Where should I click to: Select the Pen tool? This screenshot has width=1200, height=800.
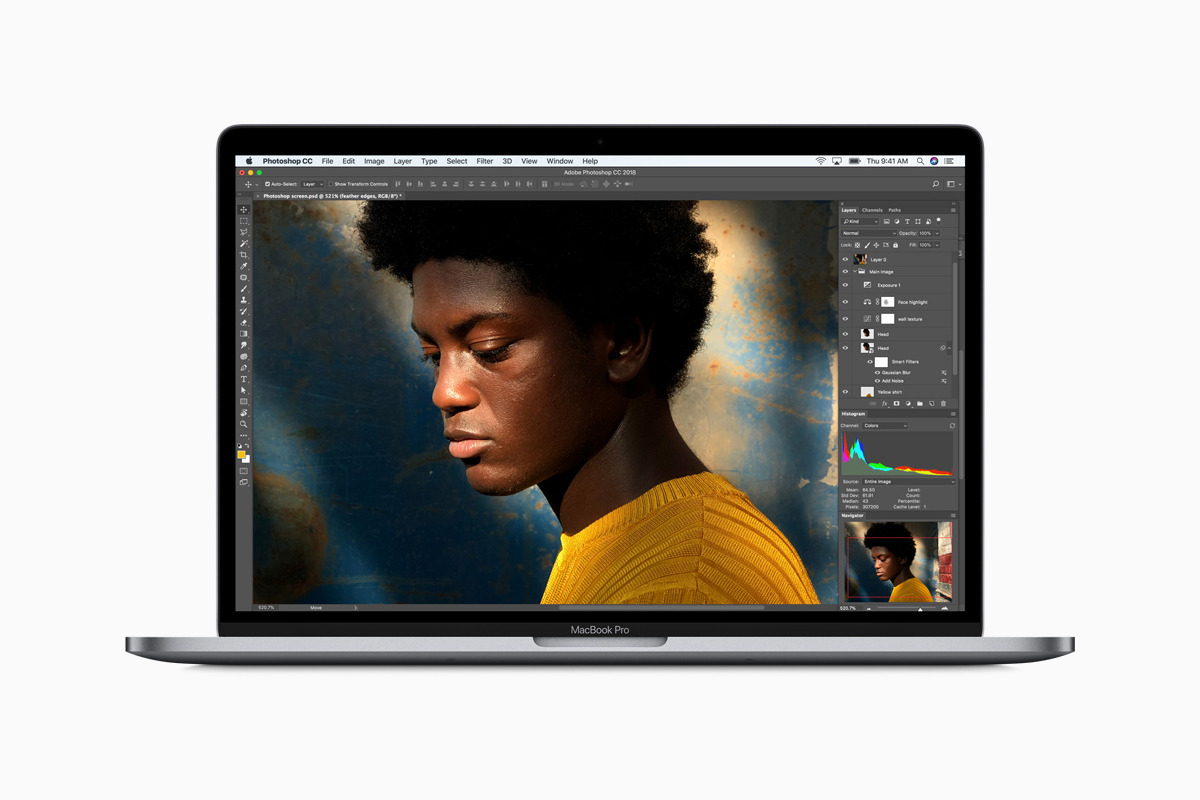(244, 368)
